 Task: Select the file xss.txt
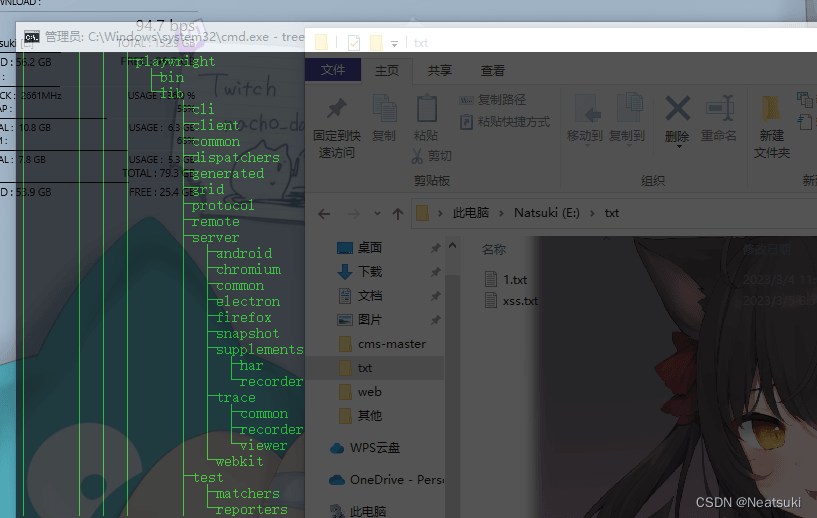tap(511, 301)
